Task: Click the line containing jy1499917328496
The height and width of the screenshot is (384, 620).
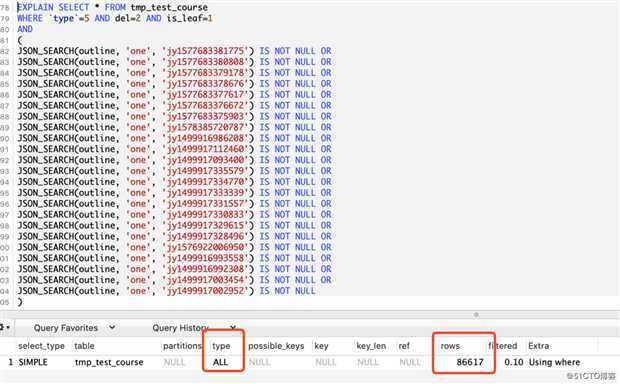Action: pyautogui.click(x=174, y=236)
